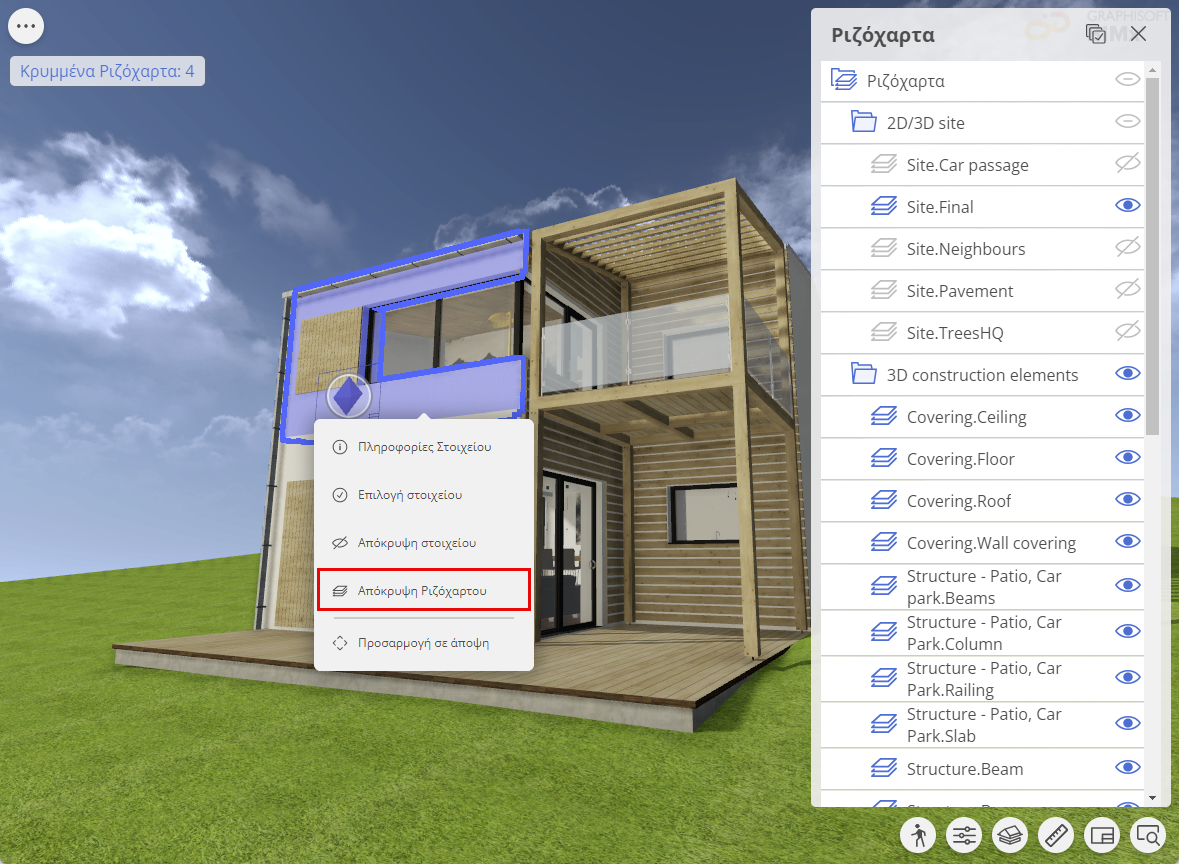This screenshot has width=1179, height=864.
Task: Choose Προσαρμογή σε άποψη from context menu
Action: coord(424,643)
